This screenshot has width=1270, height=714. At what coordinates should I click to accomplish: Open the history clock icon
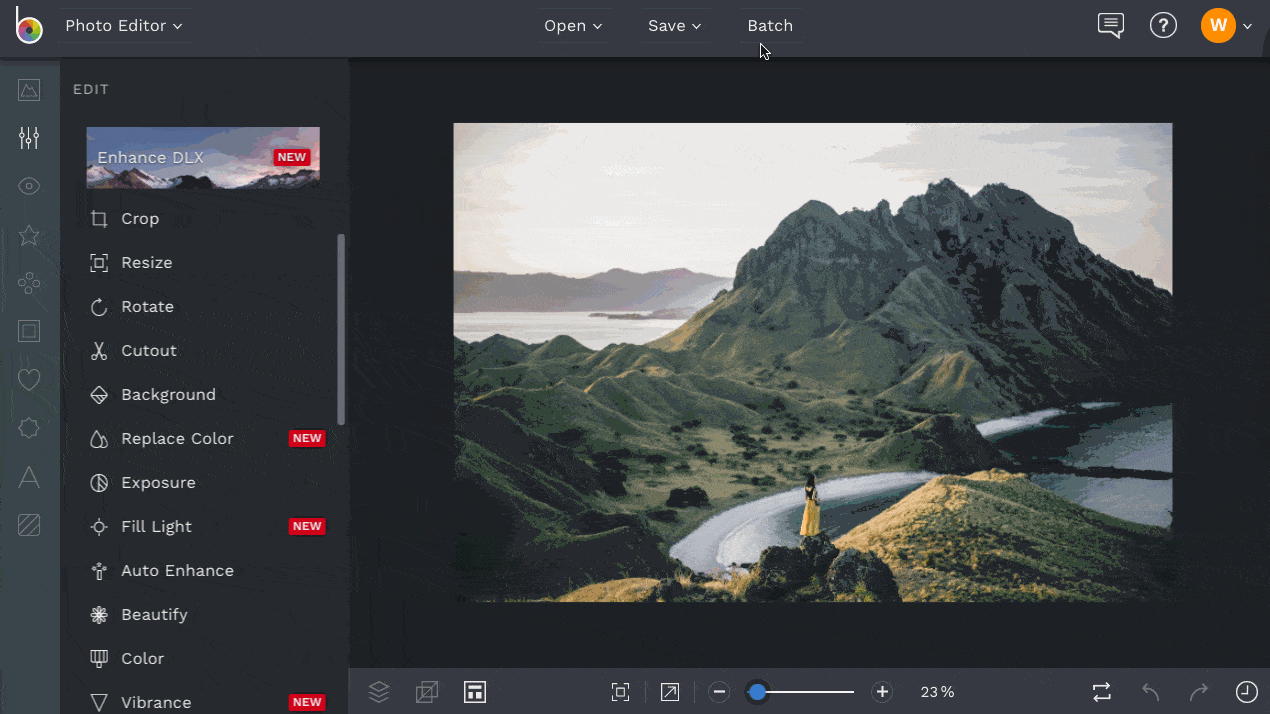pos(1246,692)
